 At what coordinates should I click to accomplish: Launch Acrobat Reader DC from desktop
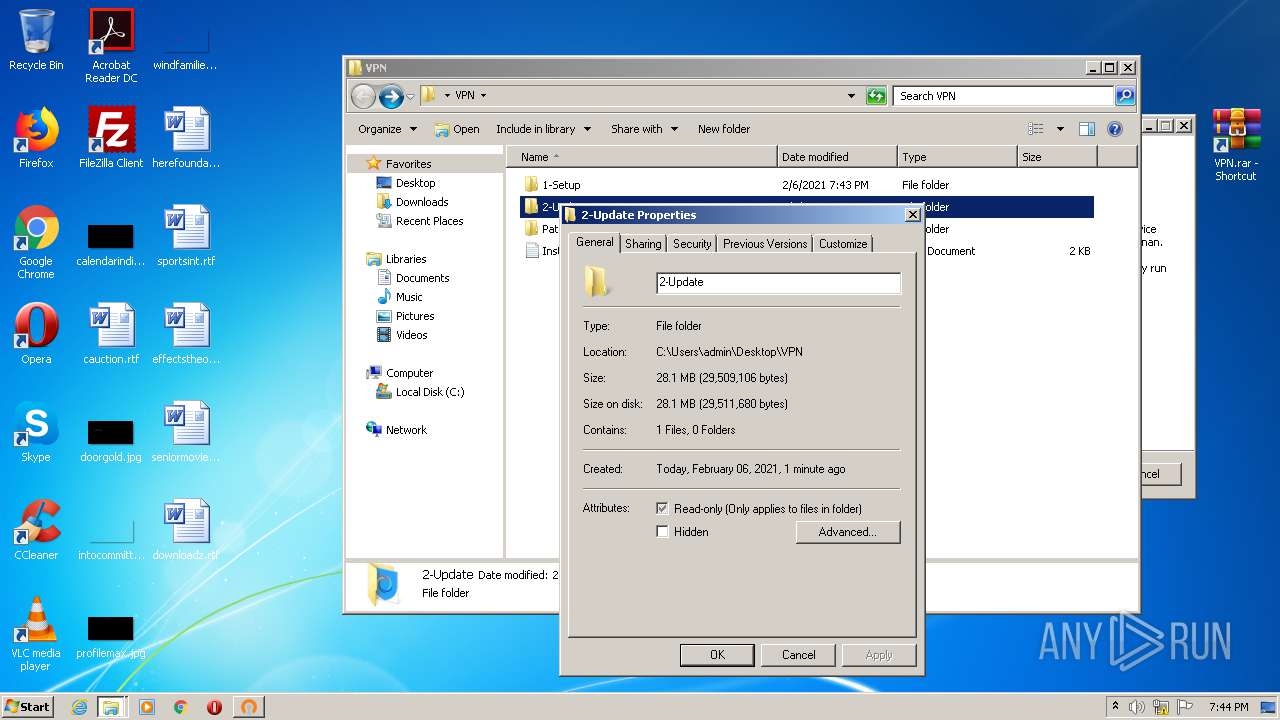(111, 46)
